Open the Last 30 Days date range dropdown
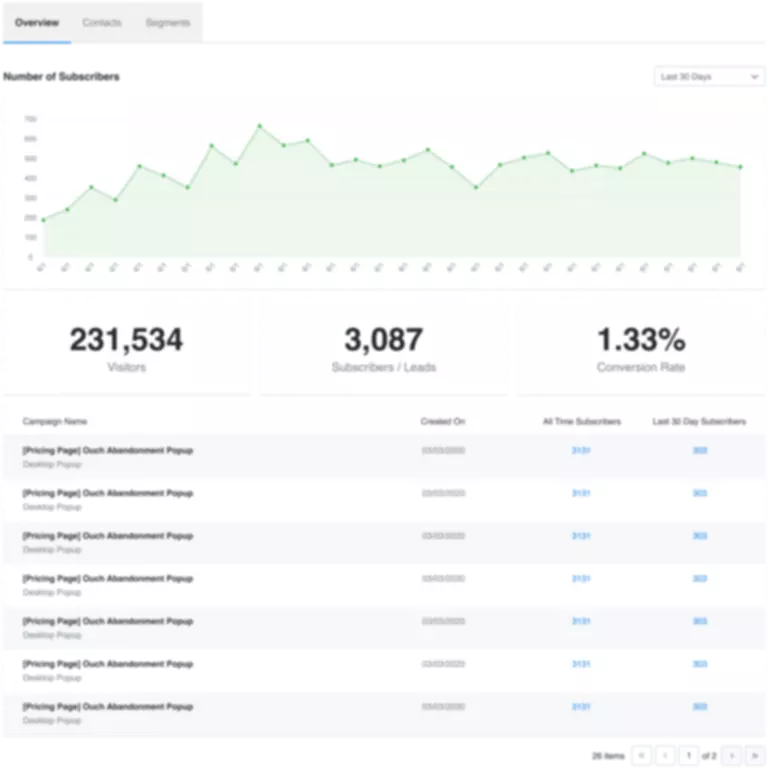 coord(708,77)
